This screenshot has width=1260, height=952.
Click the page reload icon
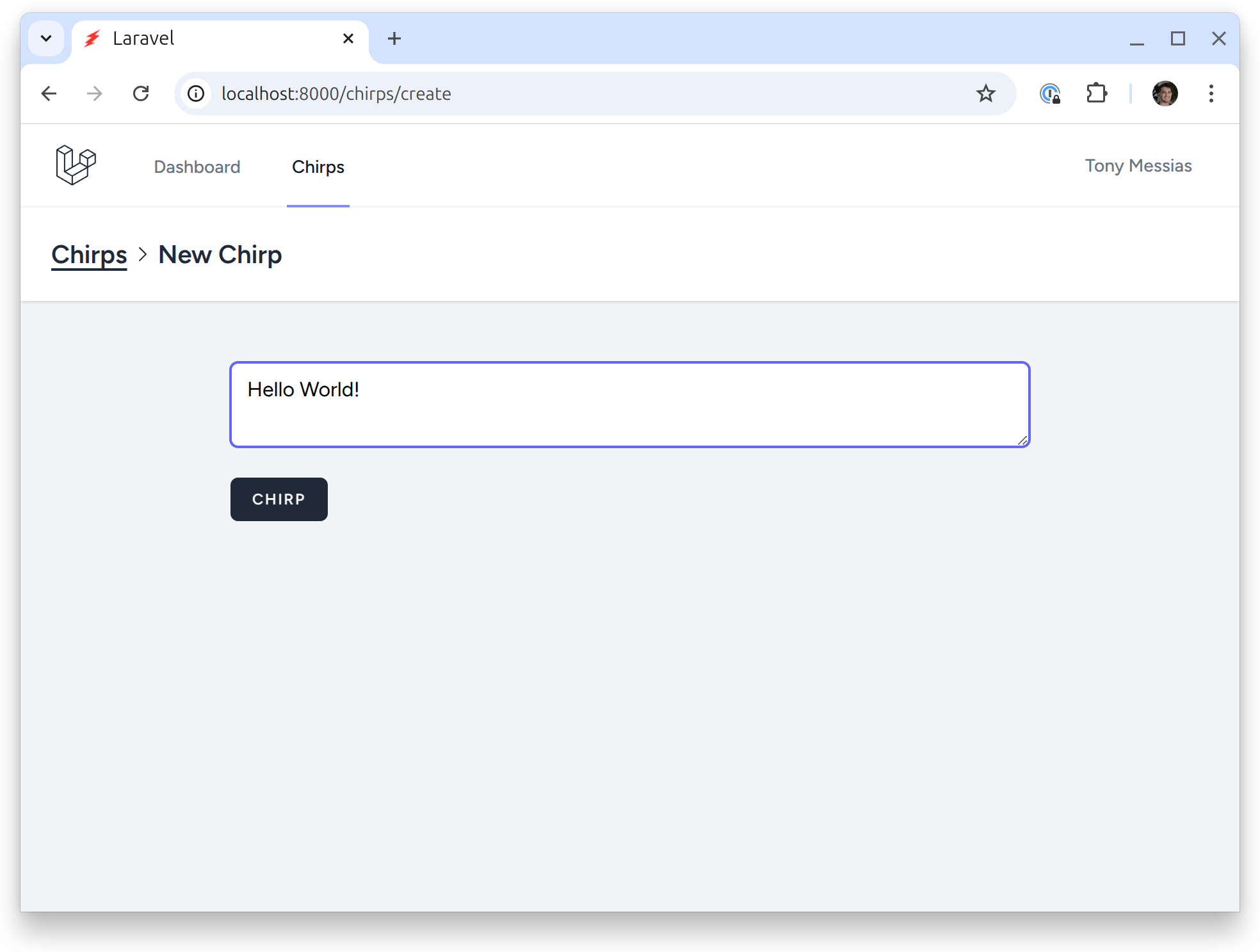pyautogui.click(x=144, y=94)
